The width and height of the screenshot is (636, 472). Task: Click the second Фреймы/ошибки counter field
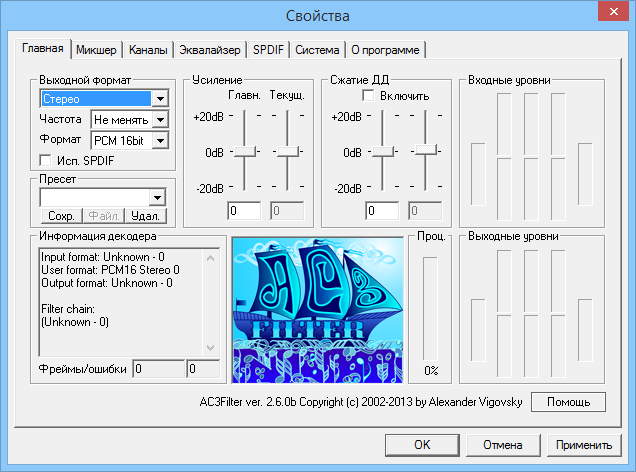coord(203,369)
